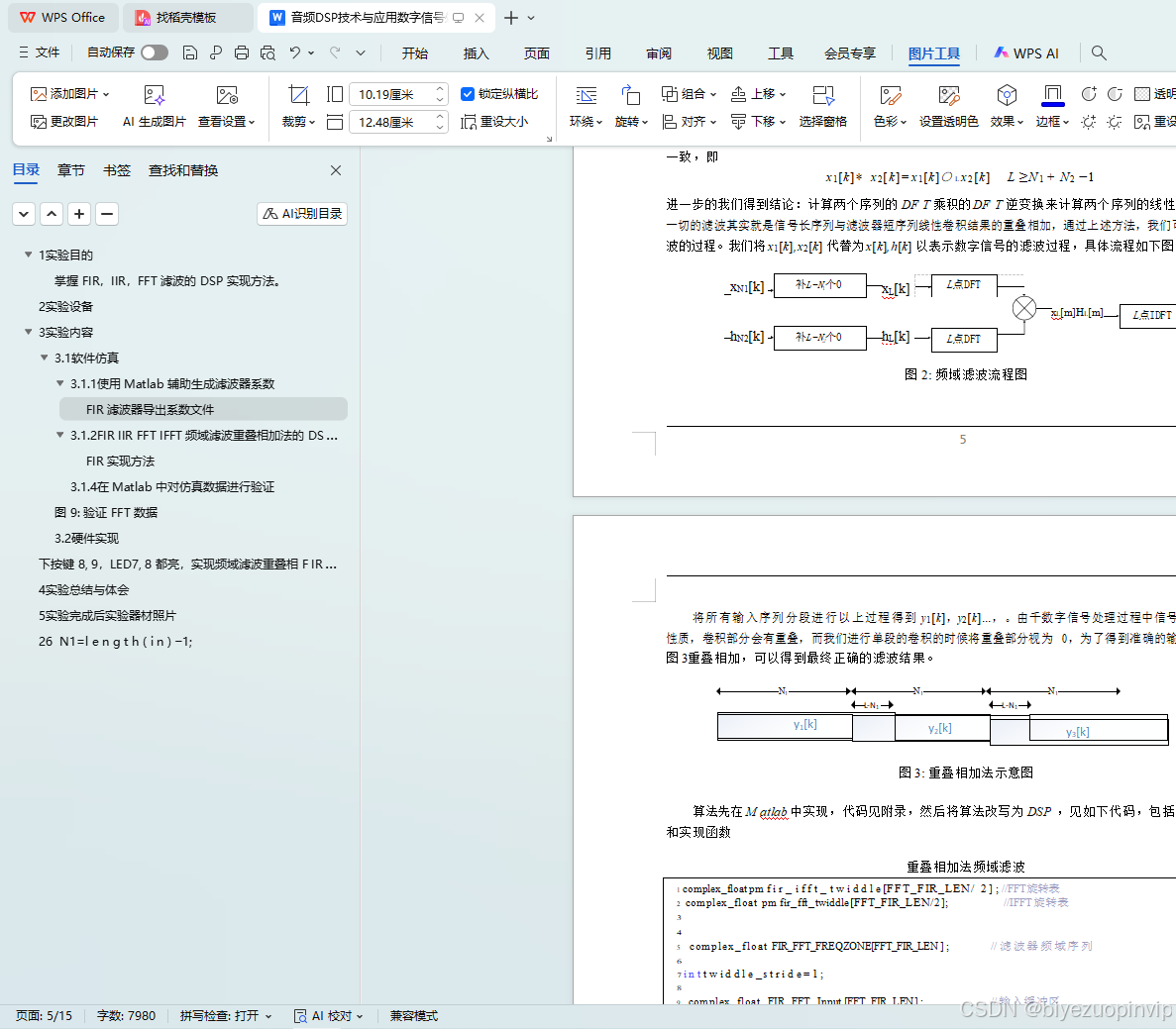Screen dimensions: 1176x1029
Task: Go to 图 9: 验证 FFT 数据 entry
Action: click(x=106, y=512)
